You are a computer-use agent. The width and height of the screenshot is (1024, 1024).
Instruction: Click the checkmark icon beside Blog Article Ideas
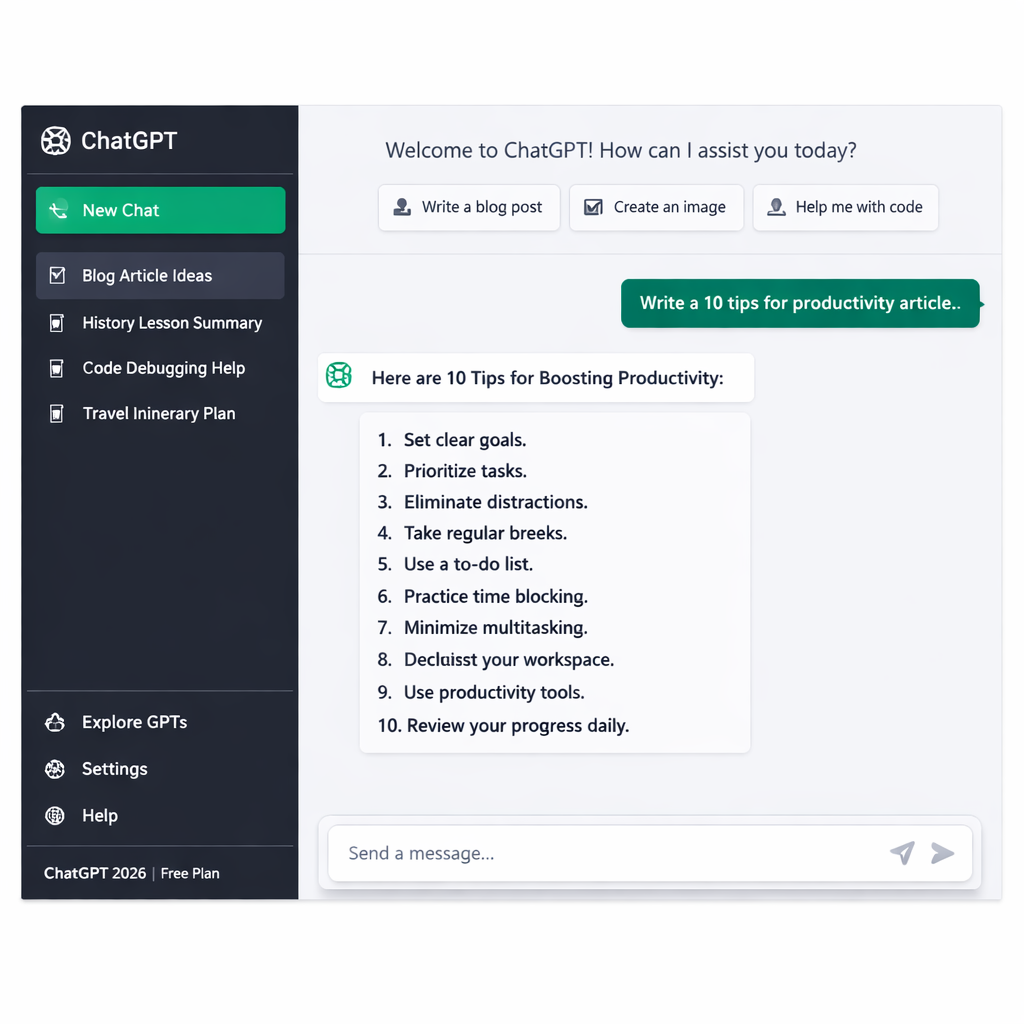point(56,276)
